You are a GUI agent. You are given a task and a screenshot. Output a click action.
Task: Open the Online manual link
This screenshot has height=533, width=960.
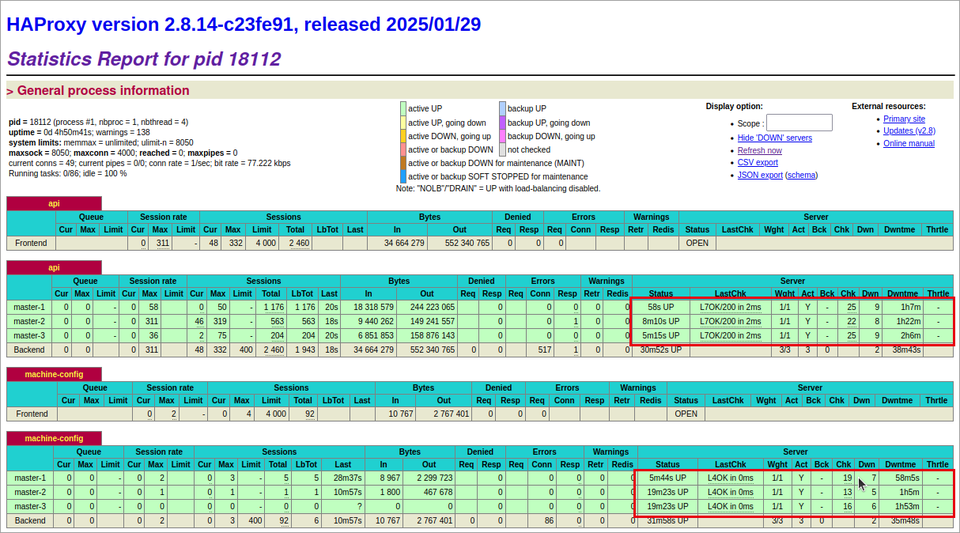(909, 143)
